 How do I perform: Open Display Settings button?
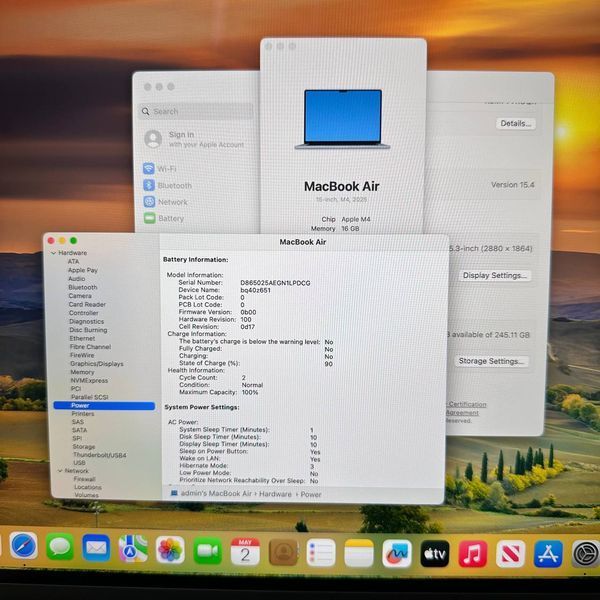pyautogui.click(x=495, y=275)
